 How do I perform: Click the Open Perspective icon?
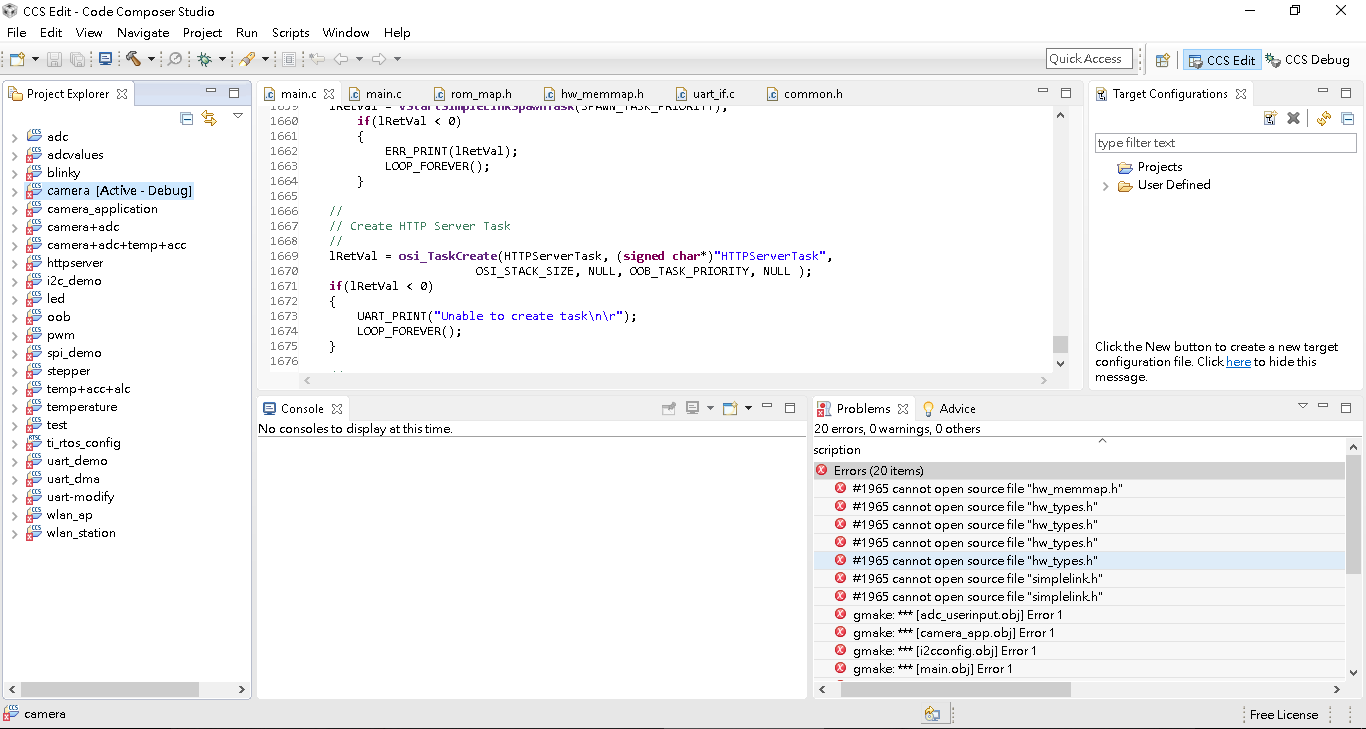tap(1162, 60)
